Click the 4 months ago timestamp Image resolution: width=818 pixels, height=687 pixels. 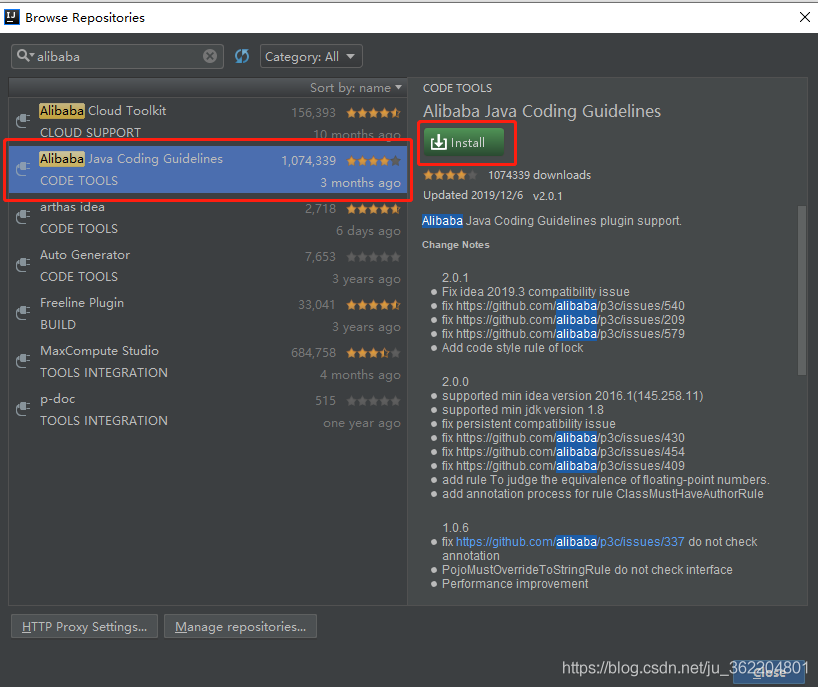tap(360, 375)
